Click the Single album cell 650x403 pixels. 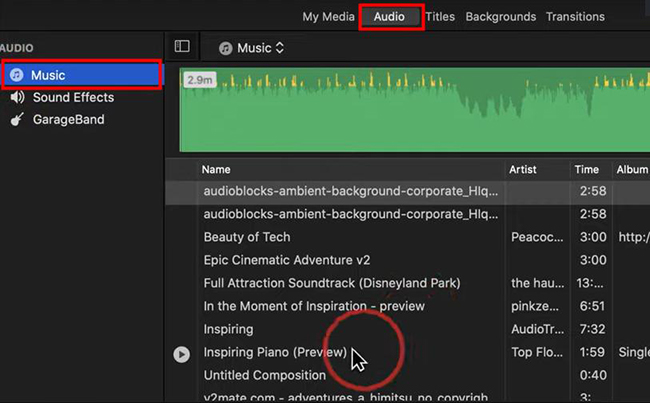634,352
